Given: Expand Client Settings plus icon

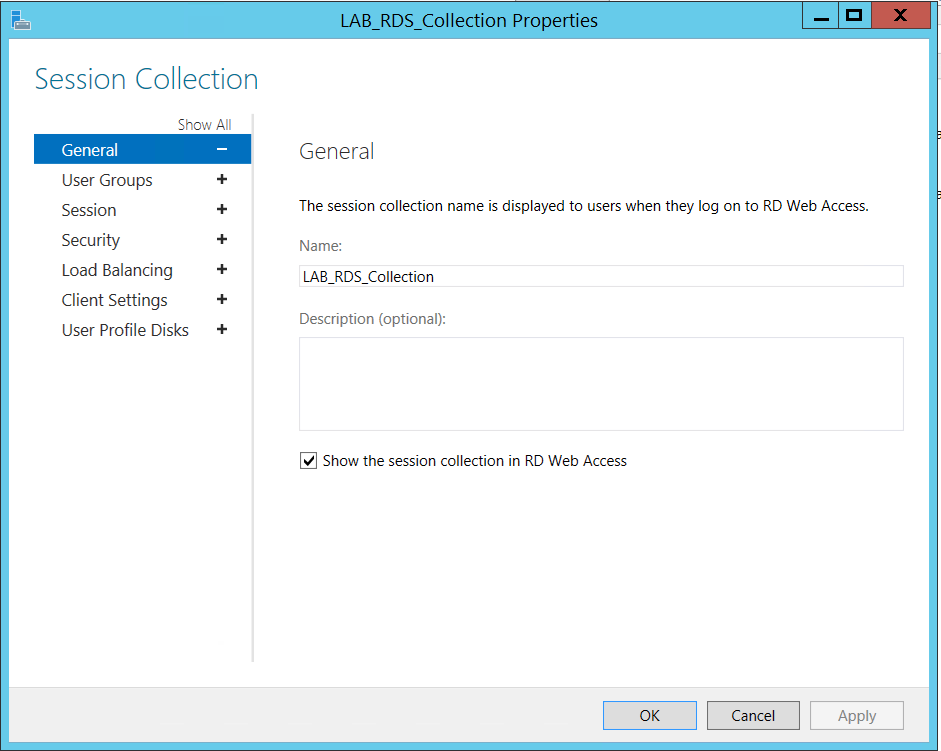Looking at the screenshot, I should click(x=222, y=300).
